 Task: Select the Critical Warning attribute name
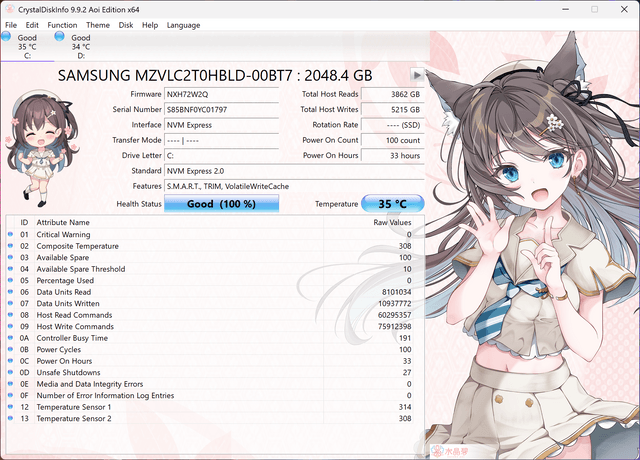63,235
